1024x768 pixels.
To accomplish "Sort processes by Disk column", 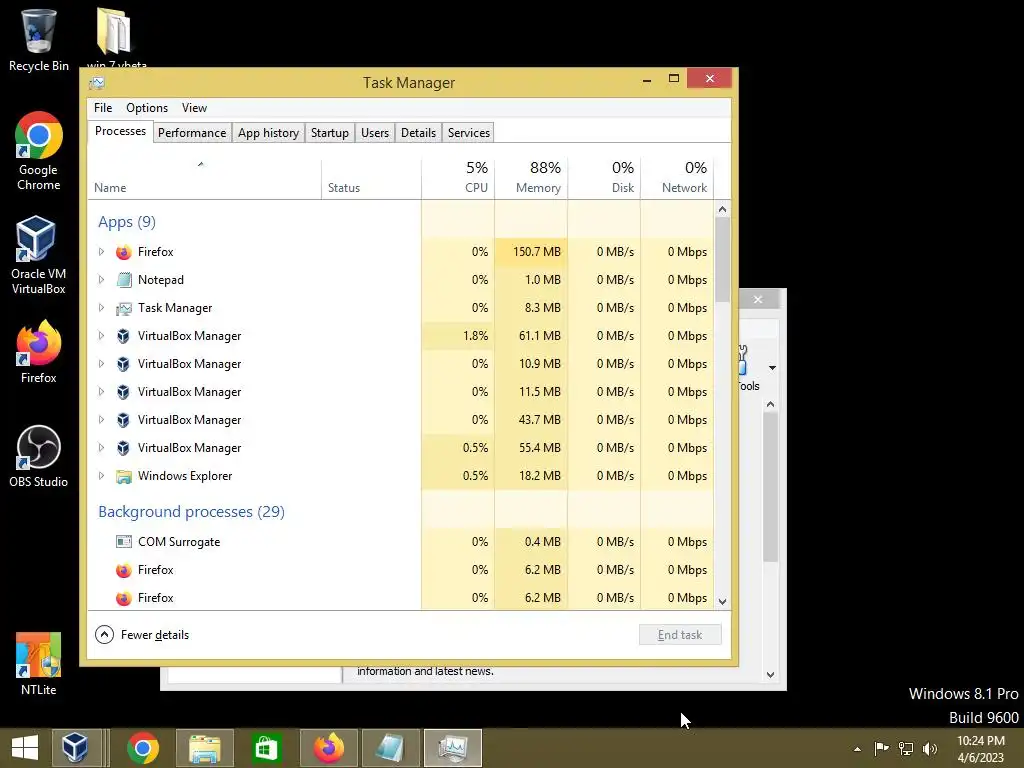I will click(x=604, y=177).
